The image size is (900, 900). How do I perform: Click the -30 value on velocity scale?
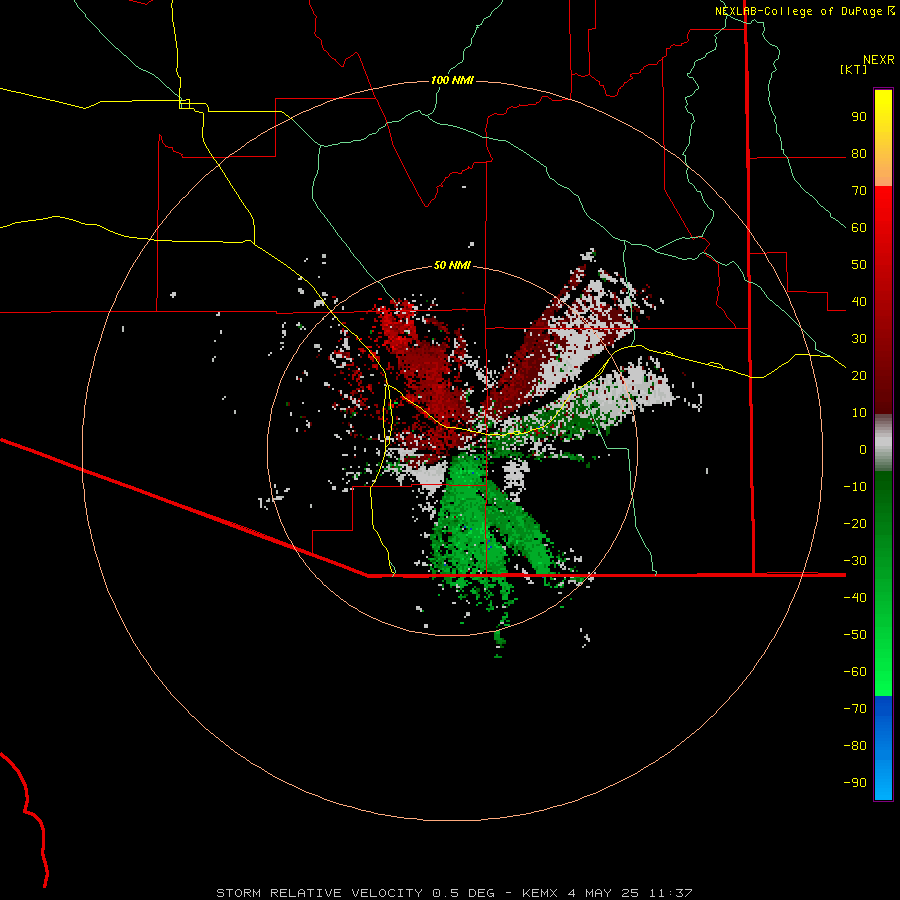pos(855,561)
